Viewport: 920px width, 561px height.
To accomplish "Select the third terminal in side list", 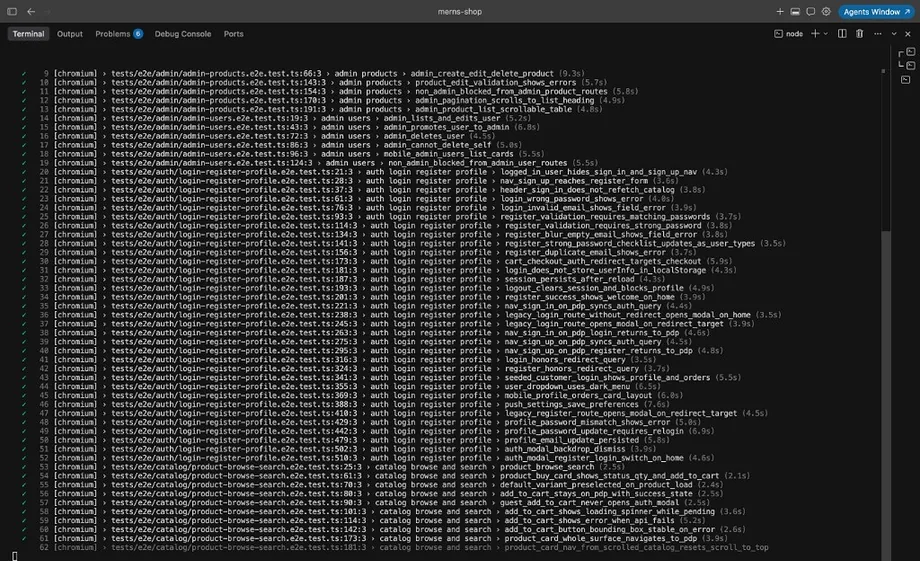I will (906, 80).
